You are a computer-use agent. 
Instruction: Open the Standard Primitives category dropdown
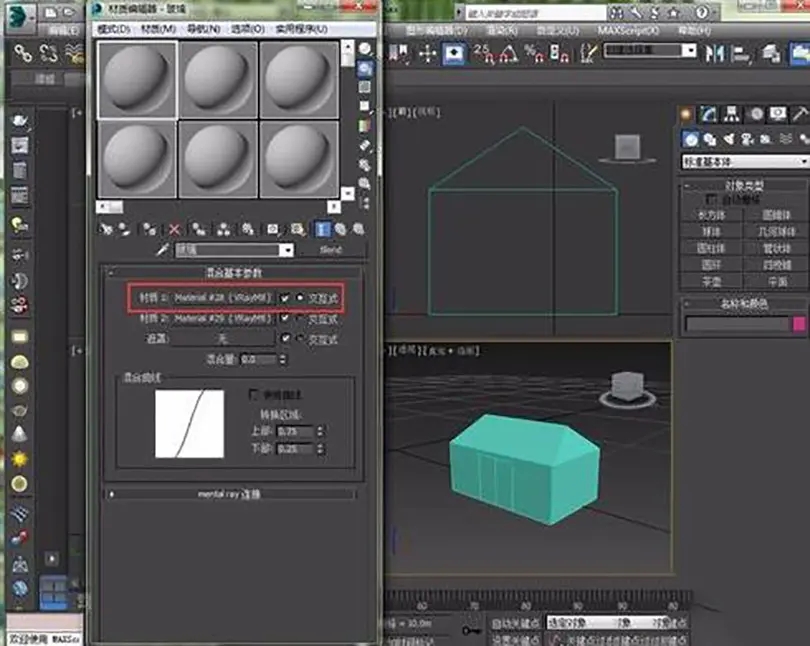coord(745,162)
